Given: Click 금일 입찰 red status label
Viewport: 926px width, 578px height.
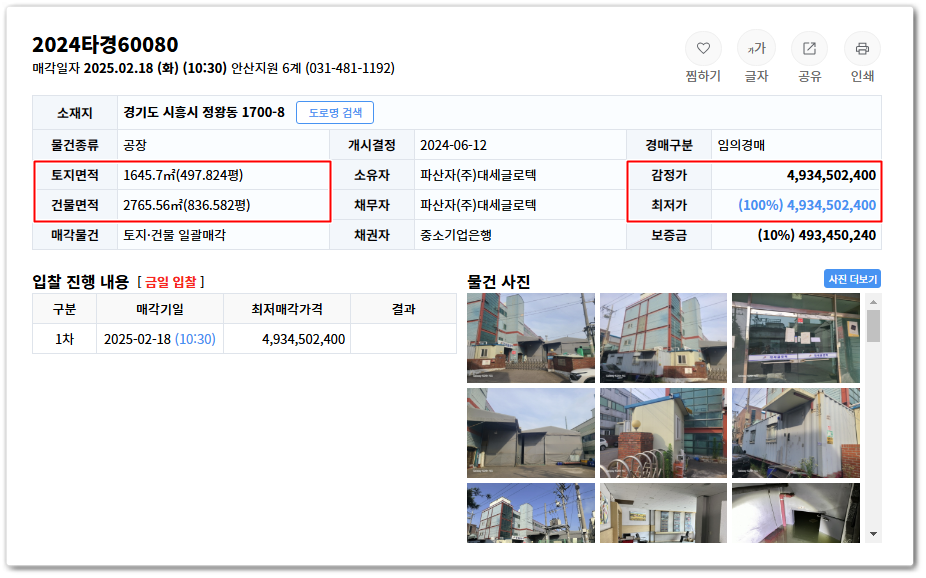Looking at the screenshot, I should click(170, 282).
